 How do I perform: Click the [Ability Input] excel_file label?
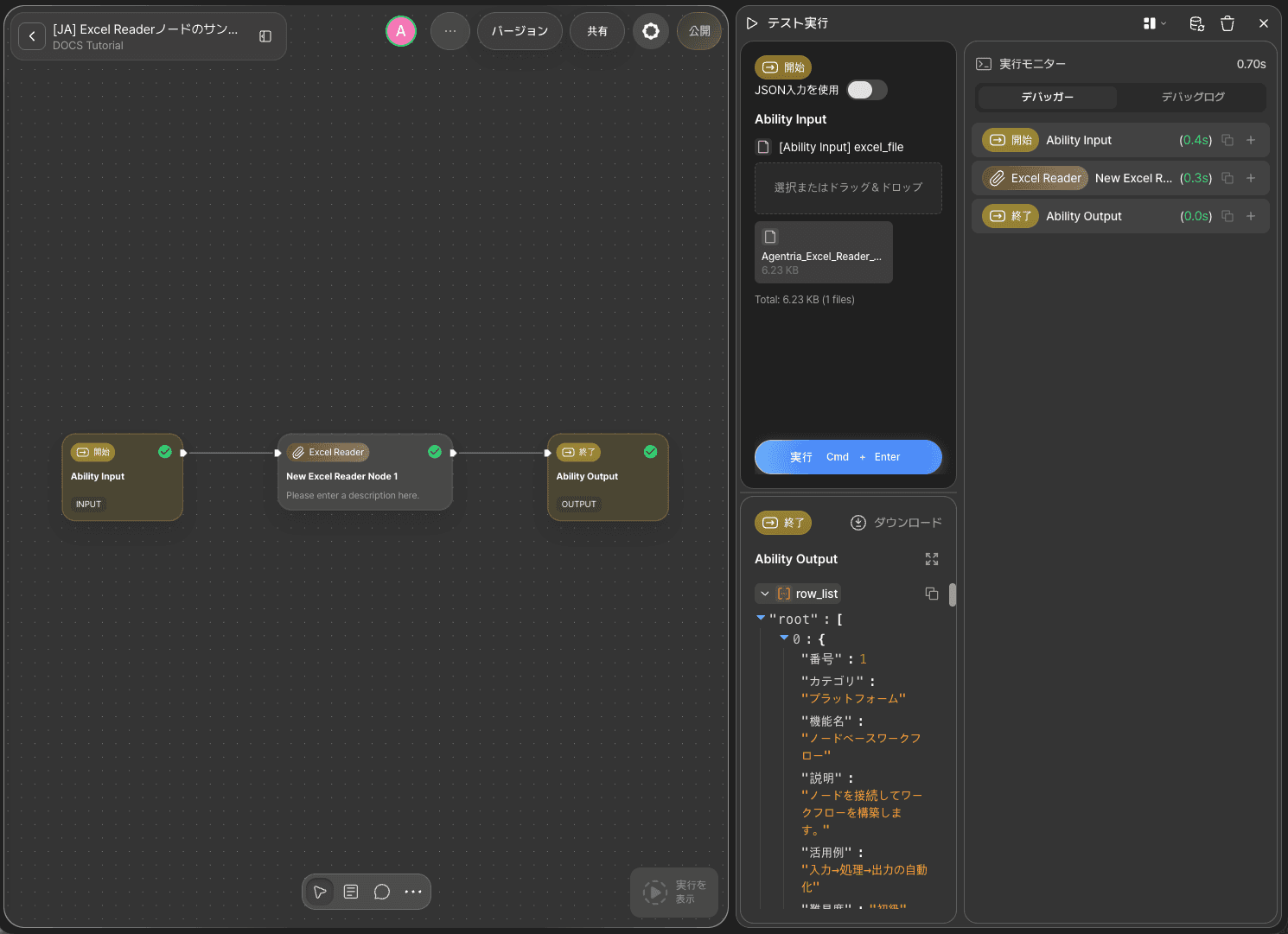841,147
